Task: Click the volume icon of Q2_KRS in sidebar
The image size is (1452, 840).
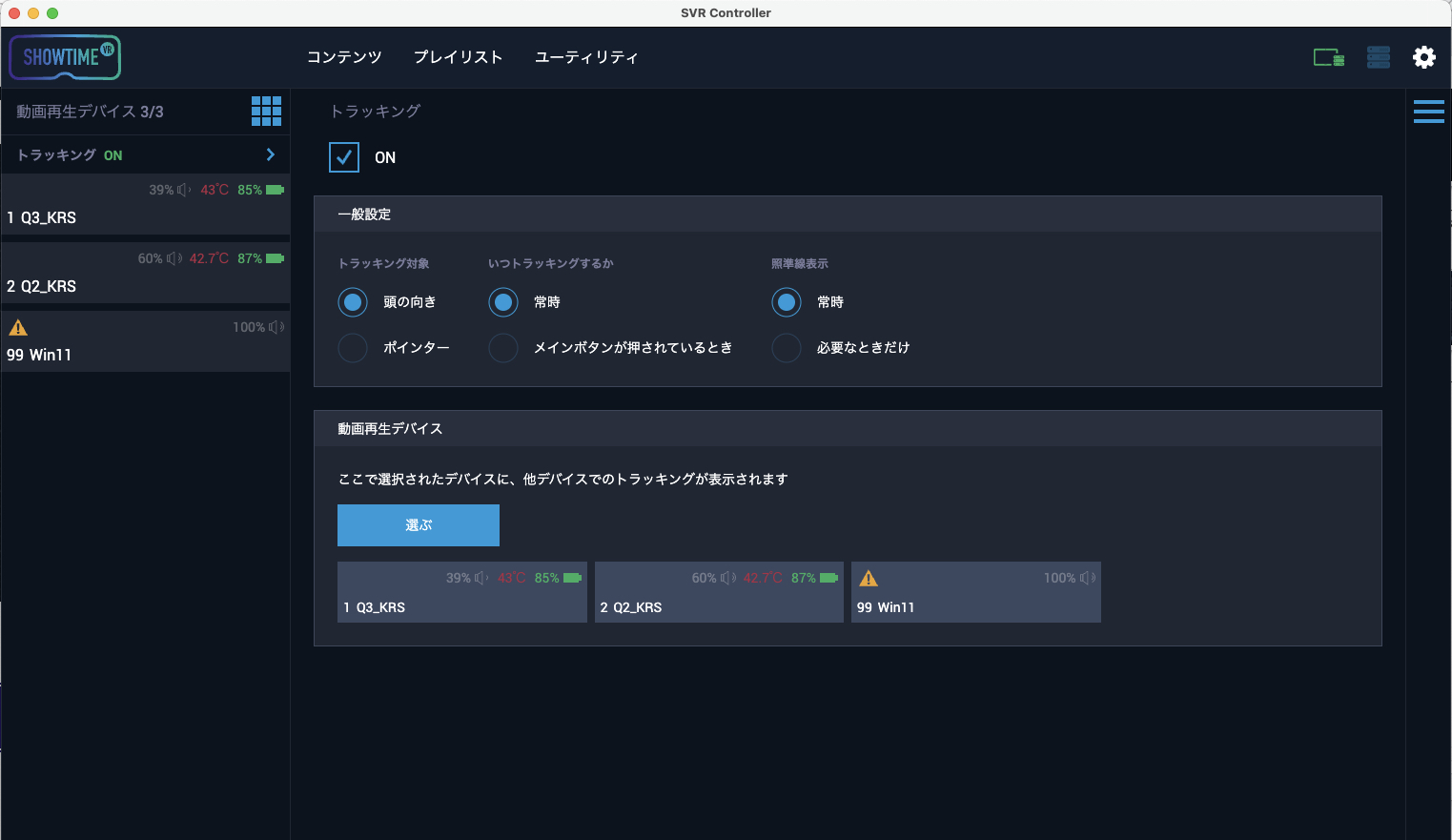Action: coord(174,258)
